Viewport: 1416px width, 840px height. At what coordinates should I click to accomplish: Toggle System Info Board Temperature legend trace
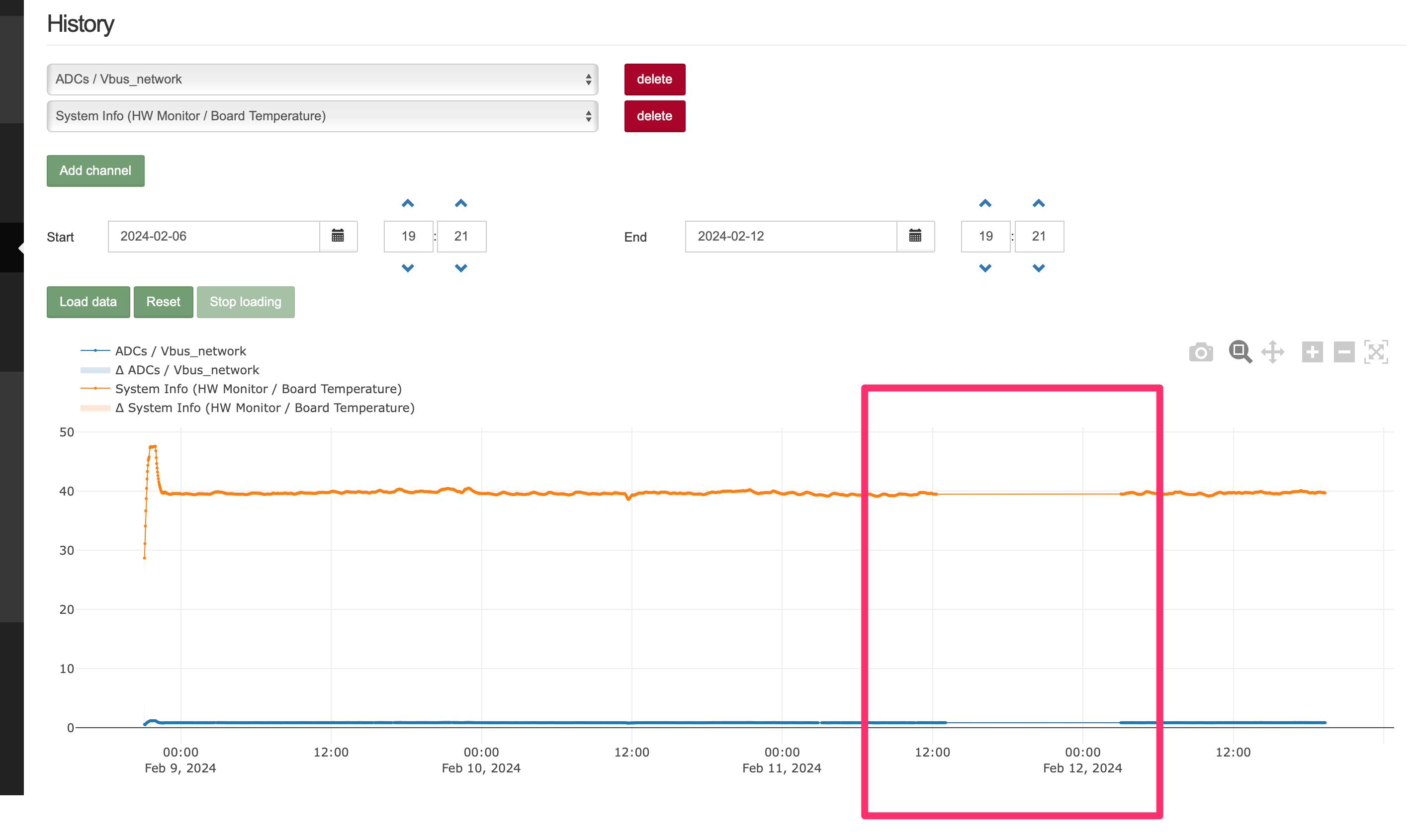pos(241,389)
